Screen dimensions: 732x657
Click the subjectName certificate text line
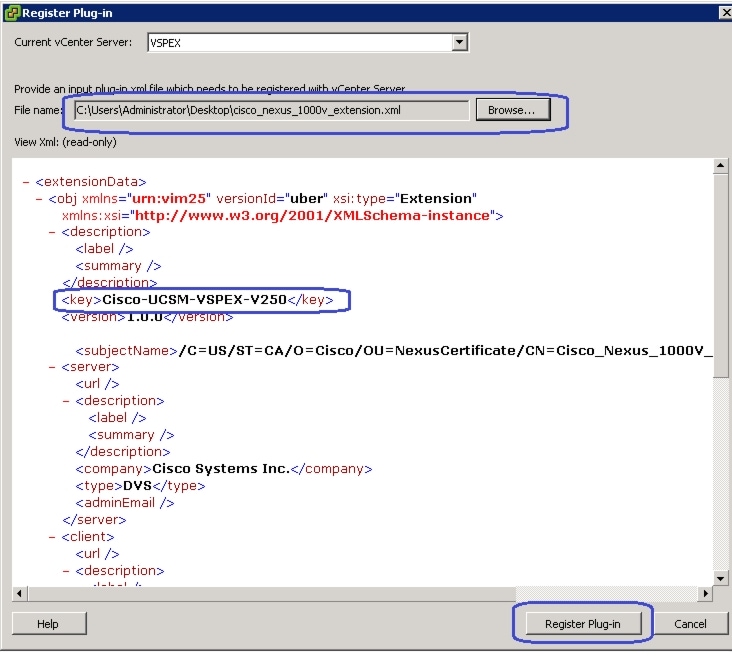pyautogui.click(x=394, y=351)
